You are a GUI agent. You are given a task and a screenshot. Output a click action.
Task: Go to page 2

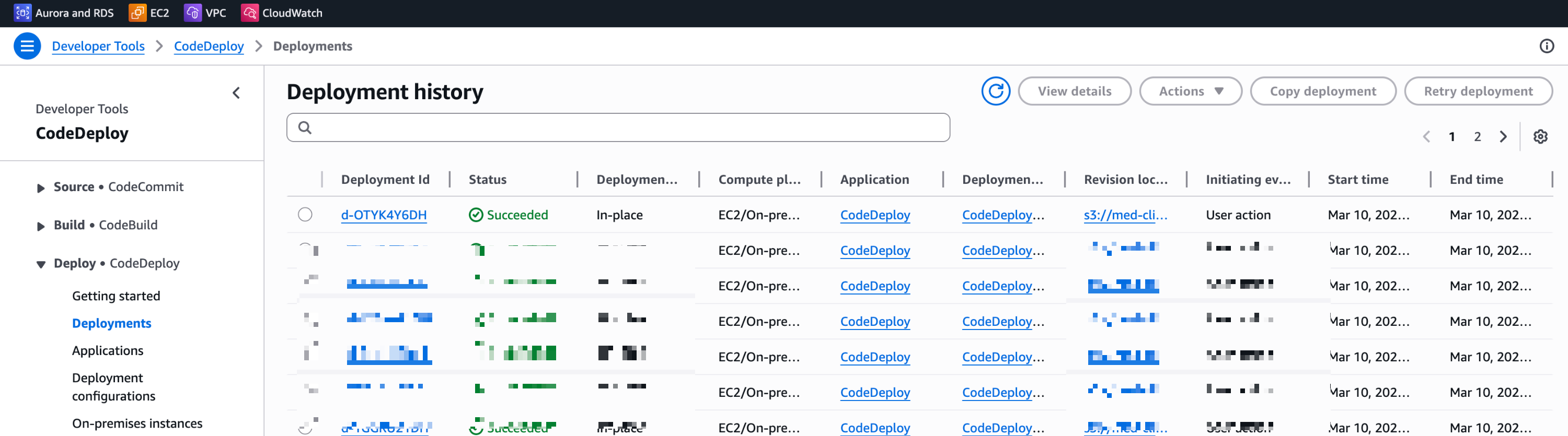(1477, 137)
